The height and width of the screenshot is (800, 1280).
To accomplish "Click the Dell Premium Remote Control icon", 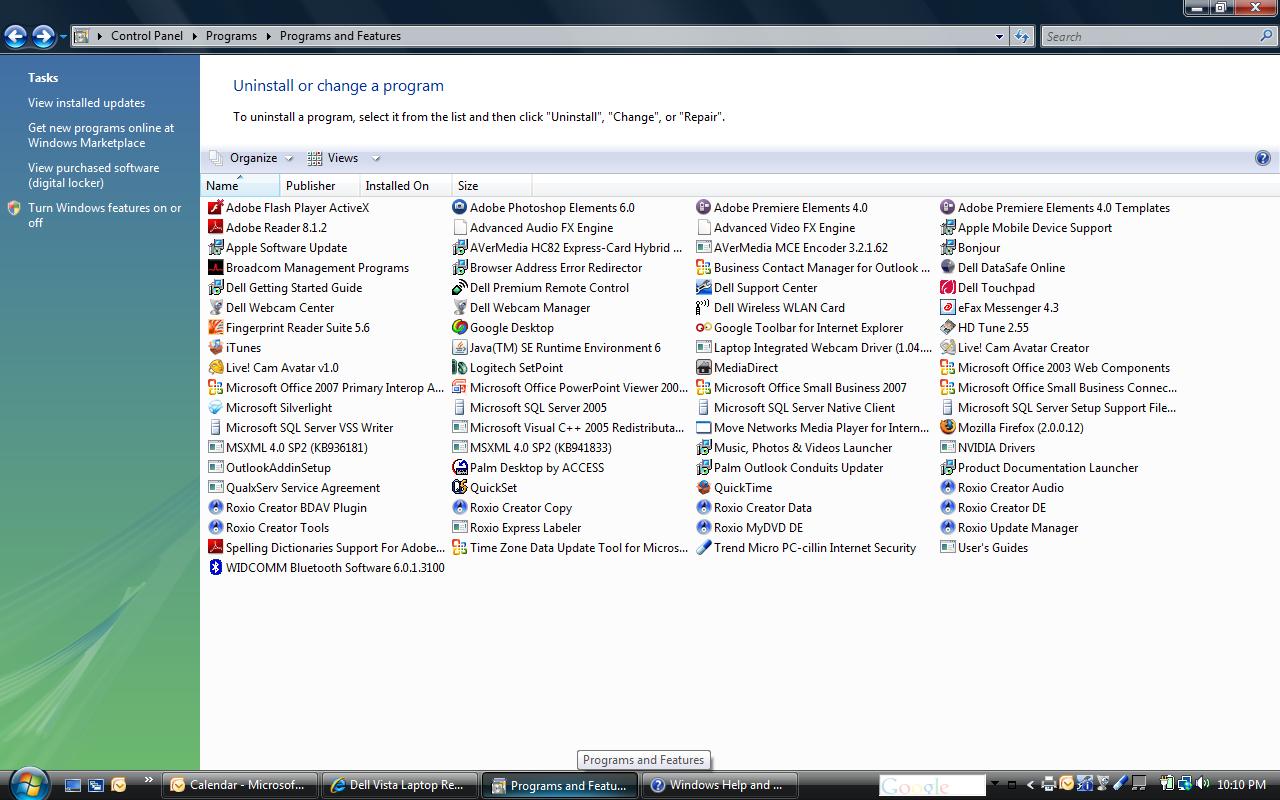I will coord(459,288).
